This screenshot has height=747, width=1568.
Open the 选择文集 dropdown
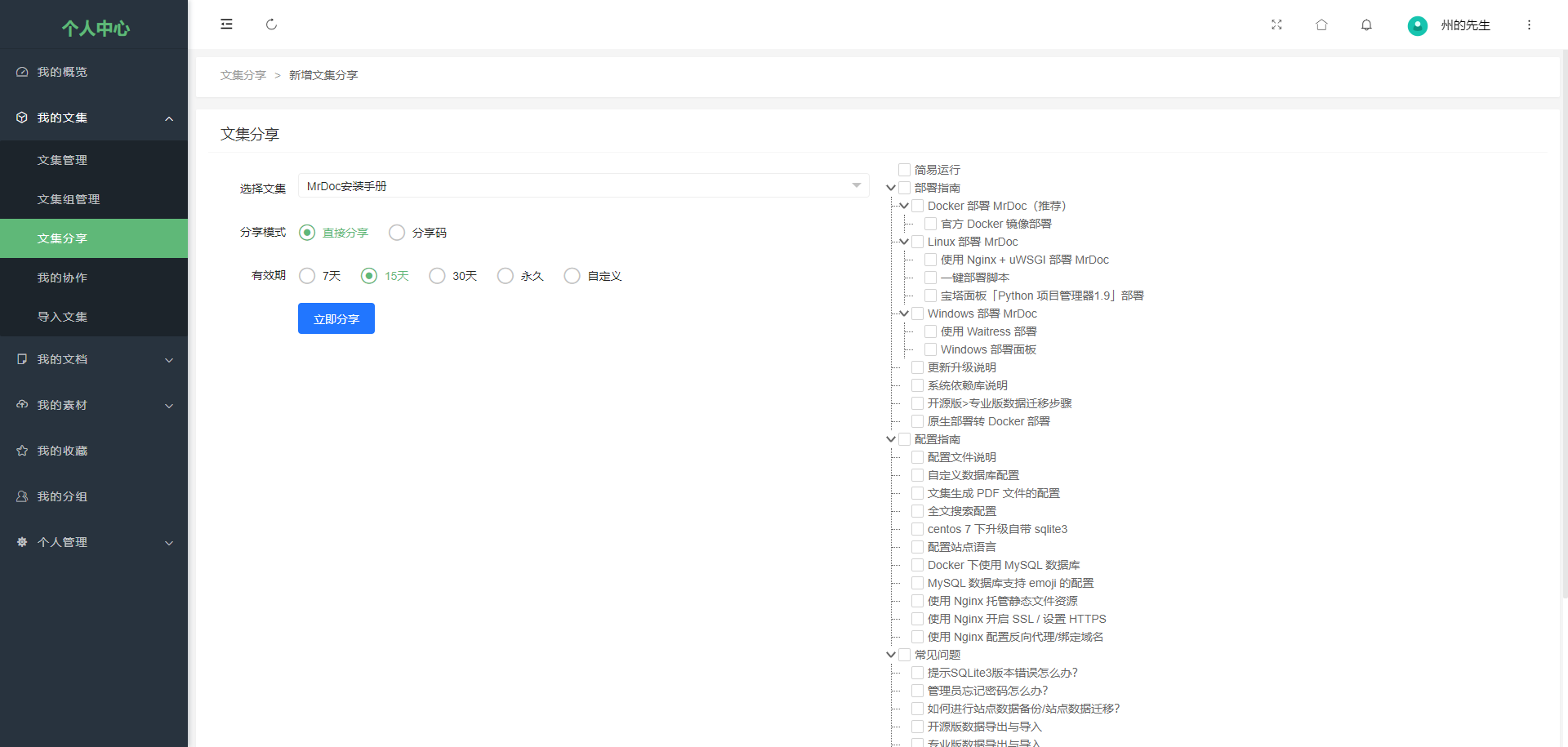click(583, 186)
